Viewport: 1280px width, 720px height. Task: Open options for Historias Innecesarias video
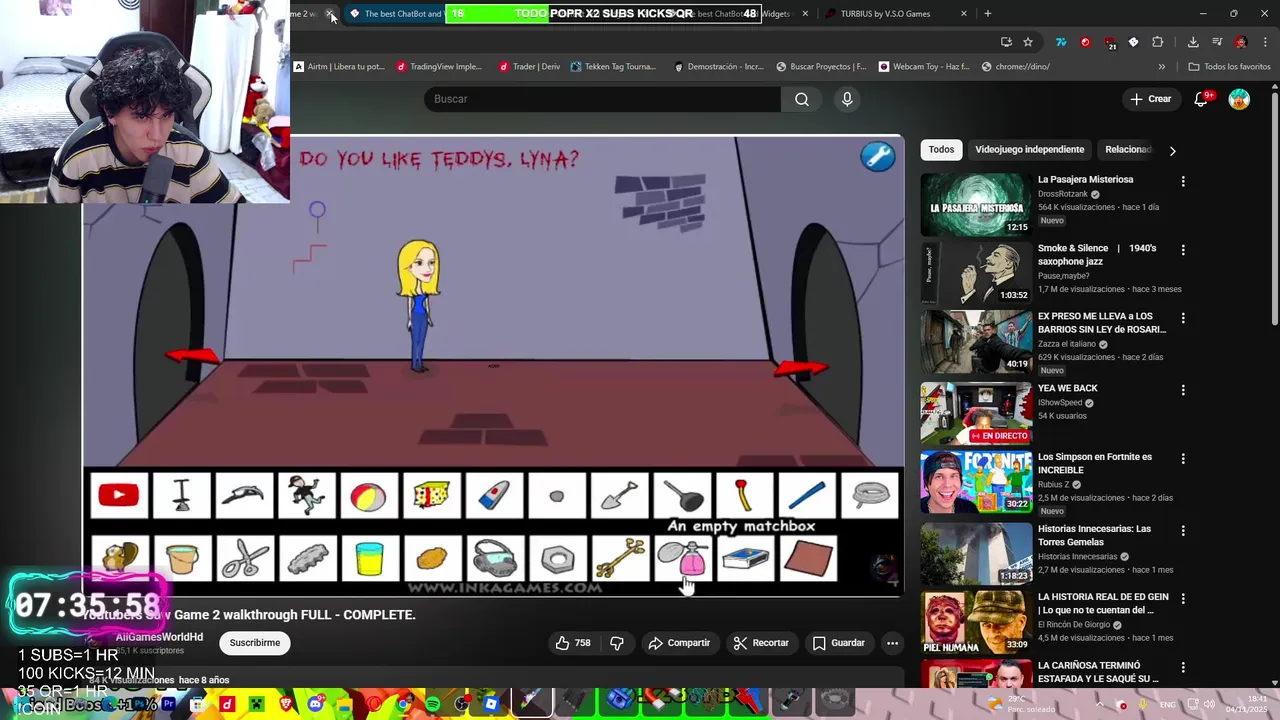1183,531
